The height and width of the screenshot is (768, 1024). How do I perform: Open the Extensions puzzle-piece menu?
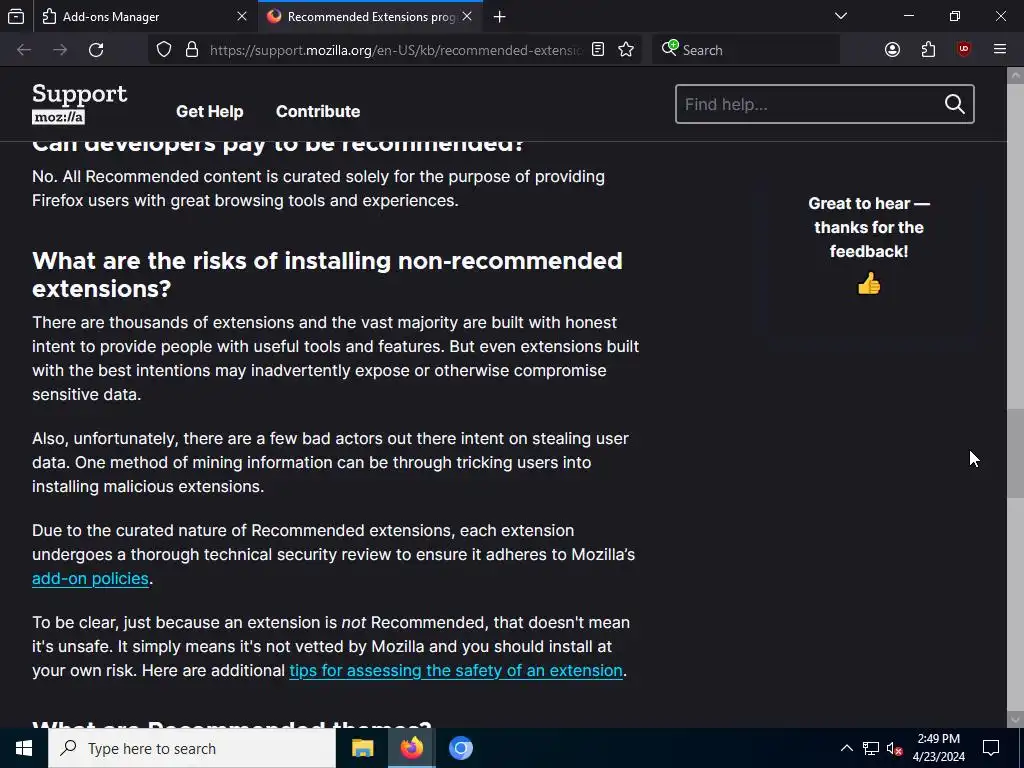coord(929,50)
